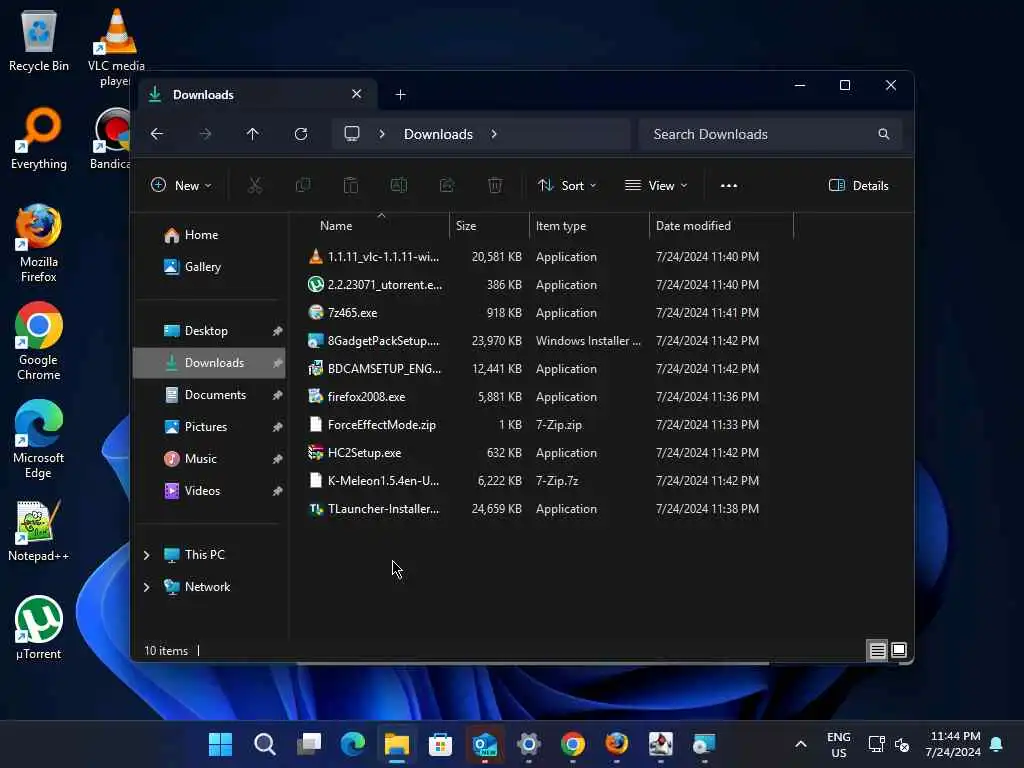
Task: Click the Paste clipboard icon
Action: [x=351, y=185]
